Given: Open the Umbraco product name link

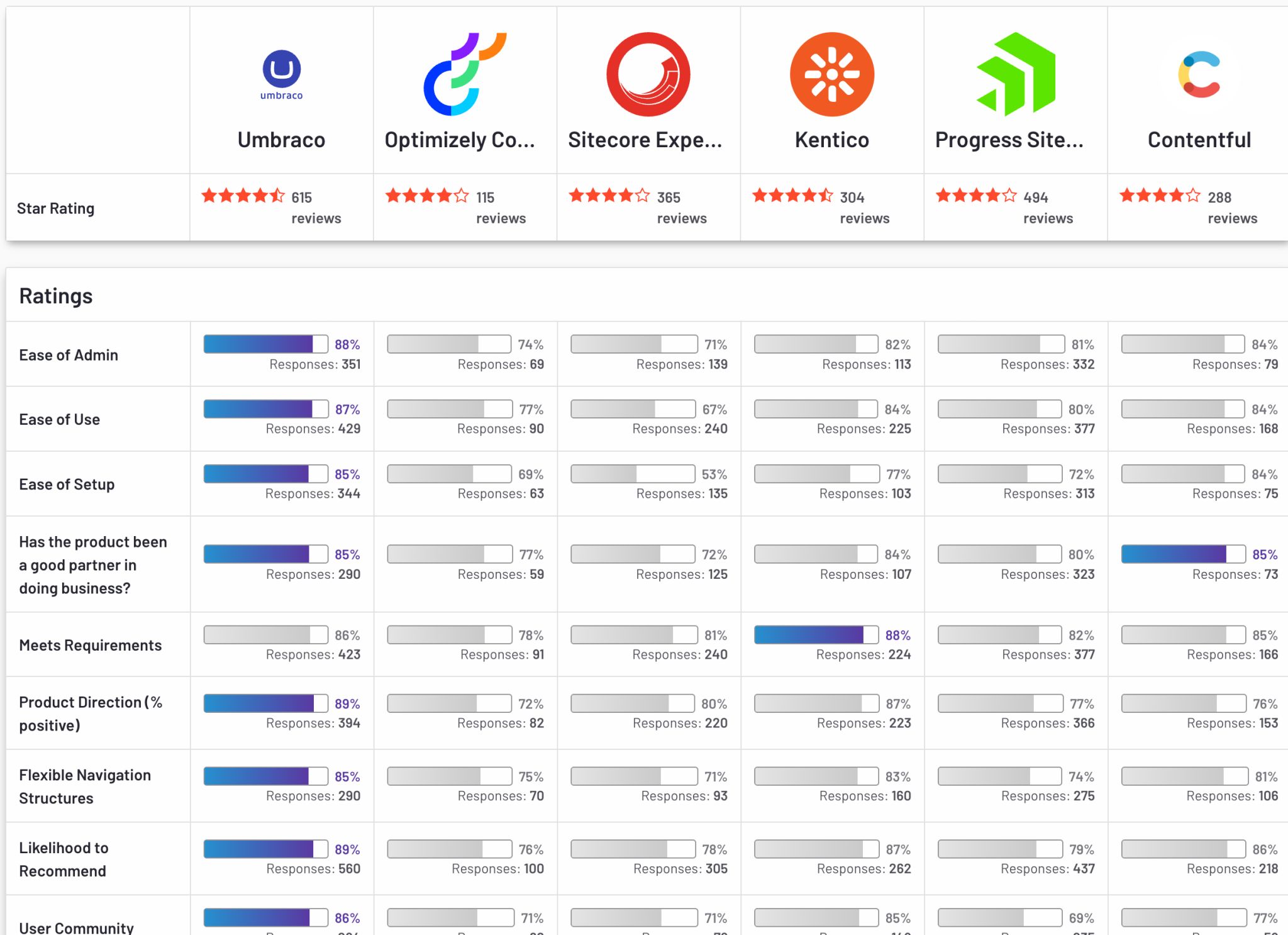Looking at the screenshot, I should 281,140.
